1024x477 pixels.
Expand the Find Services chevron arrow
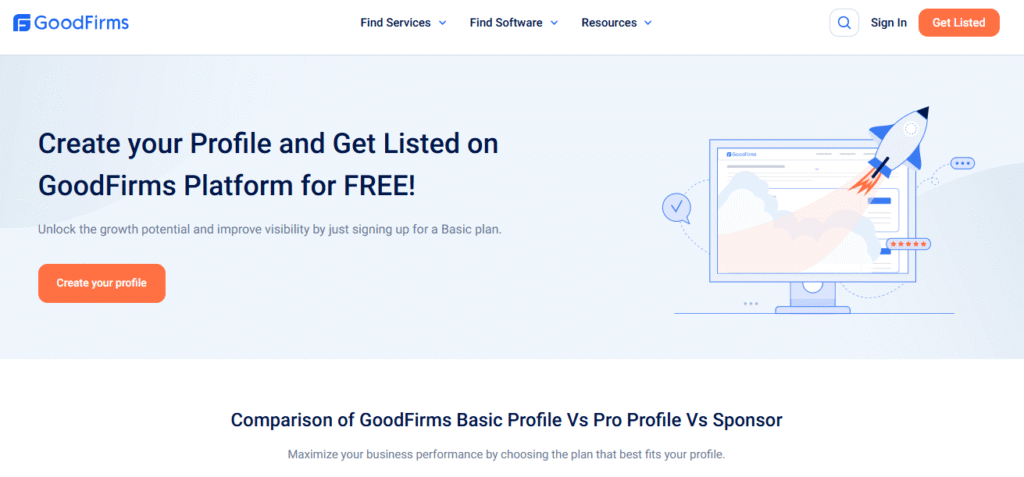pos(442,23)
